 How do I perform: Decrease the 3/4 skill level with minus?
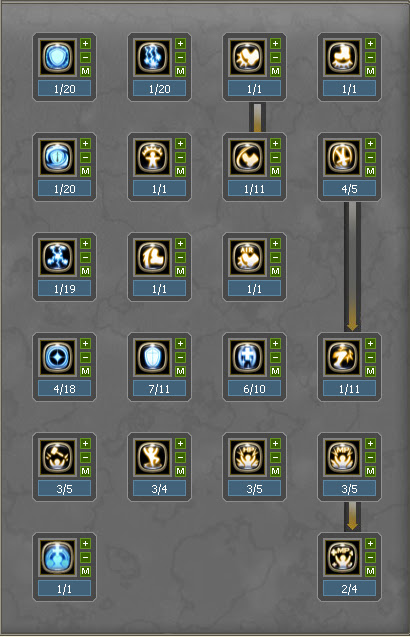point(180,457)
